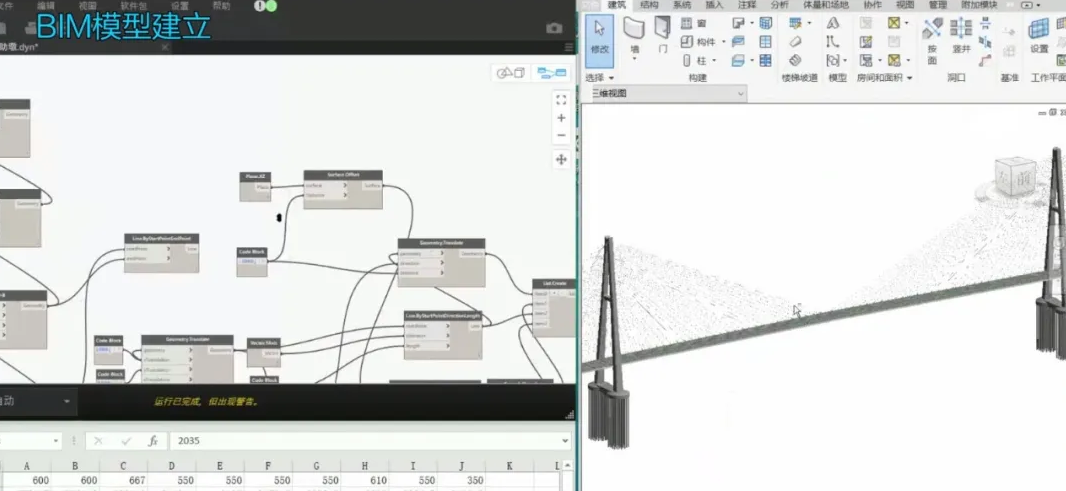This screenshot has height=491, width=1066.
Task: Open the Dynamo camera export image icon
Action: pyautogui.click(x=554, y=28)
